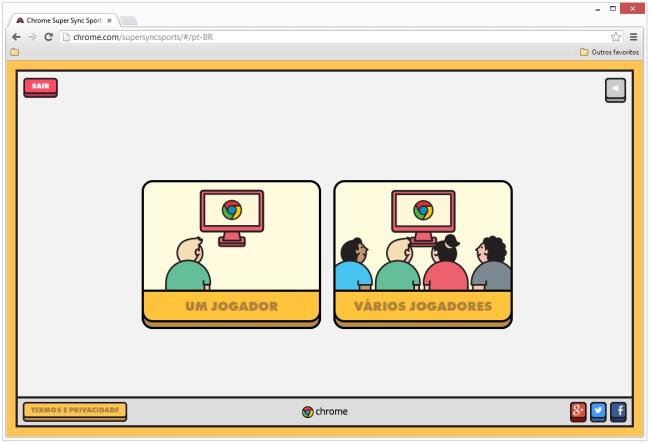Mute sound with the speaker icon
The image size is (650, 443).
pos(616,90)
